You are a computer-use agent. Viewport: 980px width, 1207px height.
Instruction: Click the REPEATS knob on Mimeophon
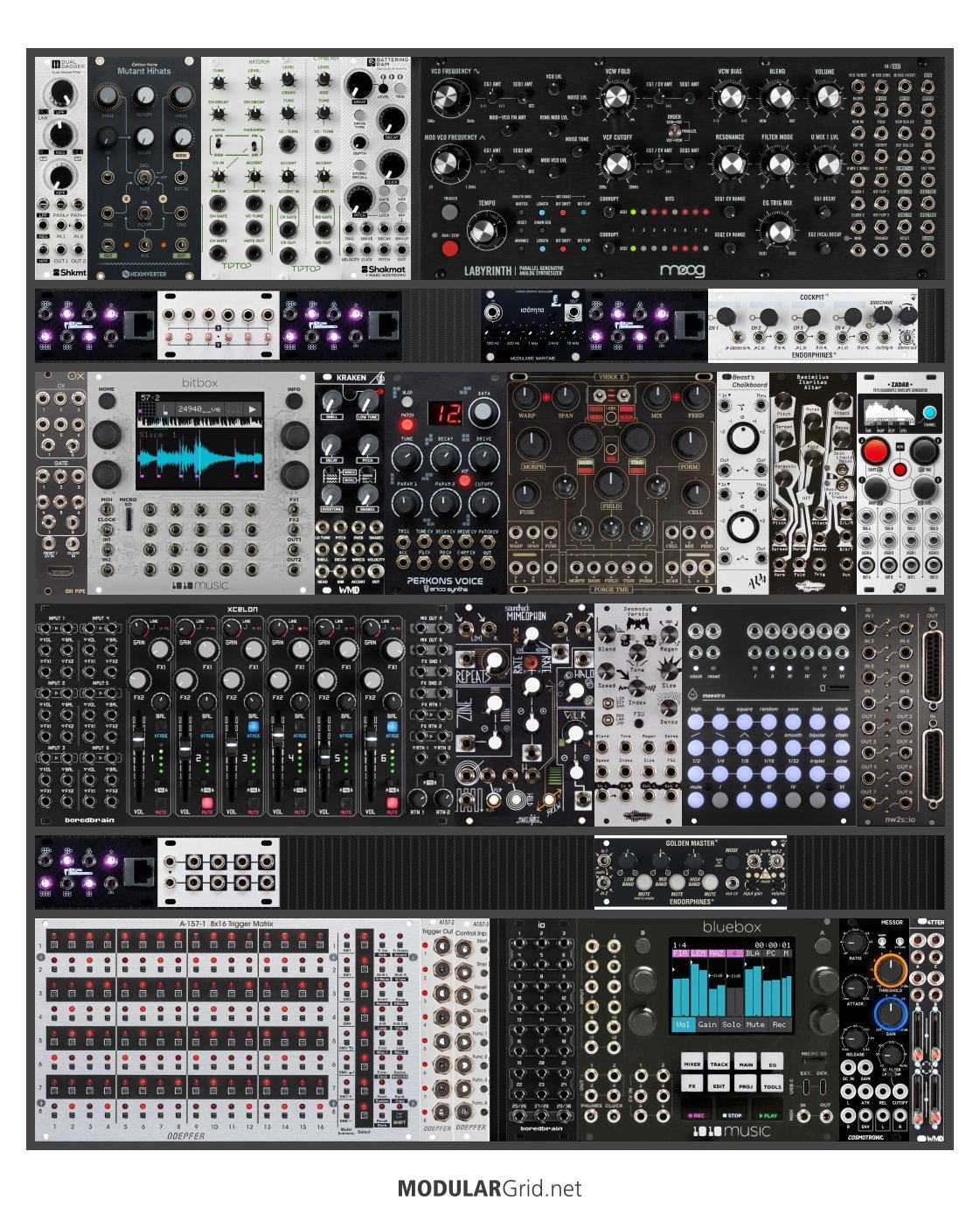tap(493, 661)
